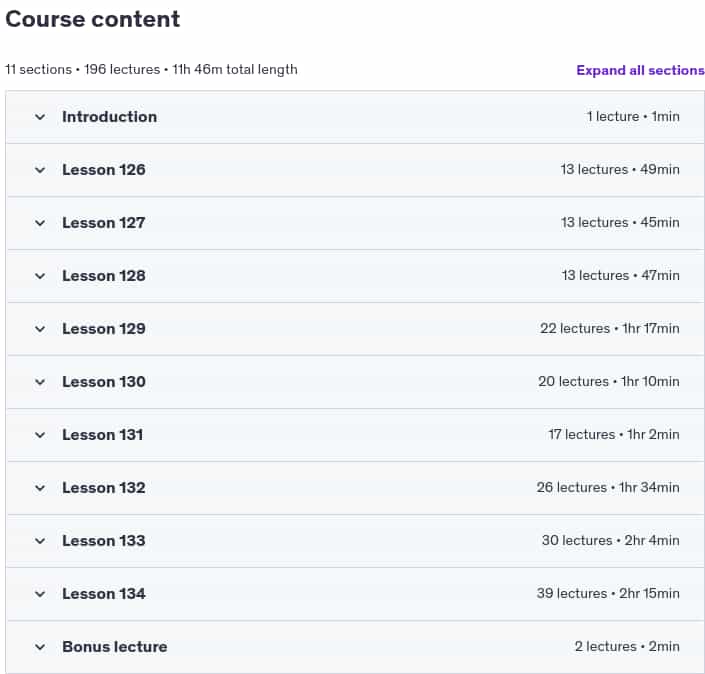
Task: Click '2 lectures • 2min' text
Action: coord(627,647)
